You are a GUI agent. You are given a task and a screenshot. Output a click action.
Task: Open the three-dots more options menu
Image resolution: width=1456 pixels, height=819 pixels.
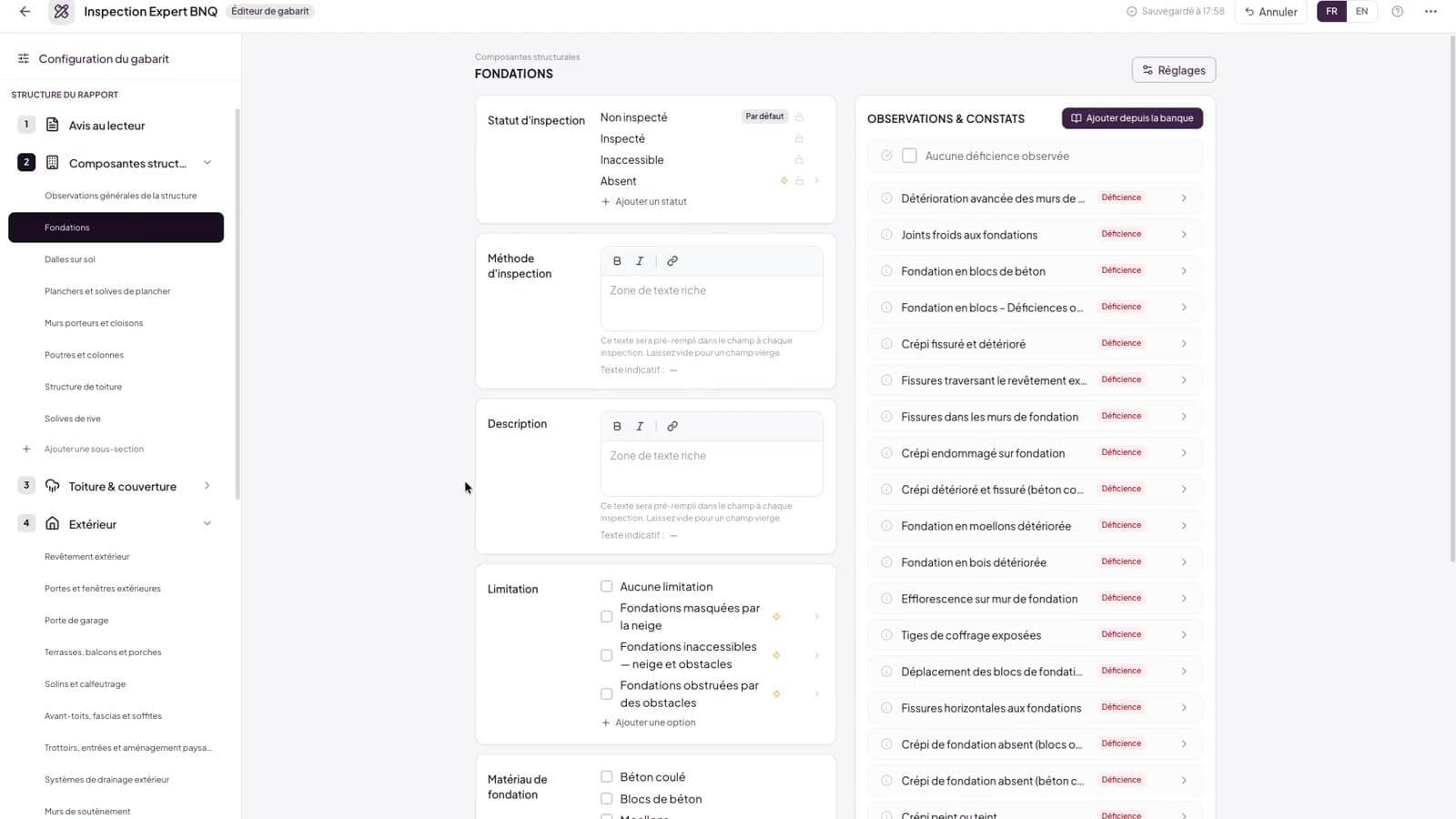1431,12
